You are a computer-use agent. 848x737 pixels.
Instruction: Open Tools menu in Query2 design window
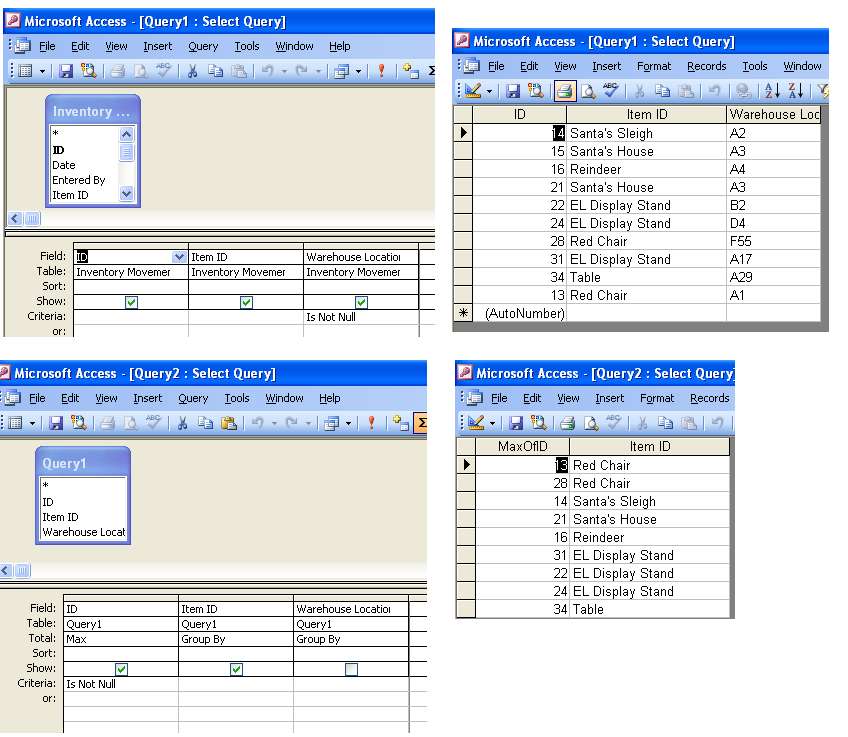[237, 399]
